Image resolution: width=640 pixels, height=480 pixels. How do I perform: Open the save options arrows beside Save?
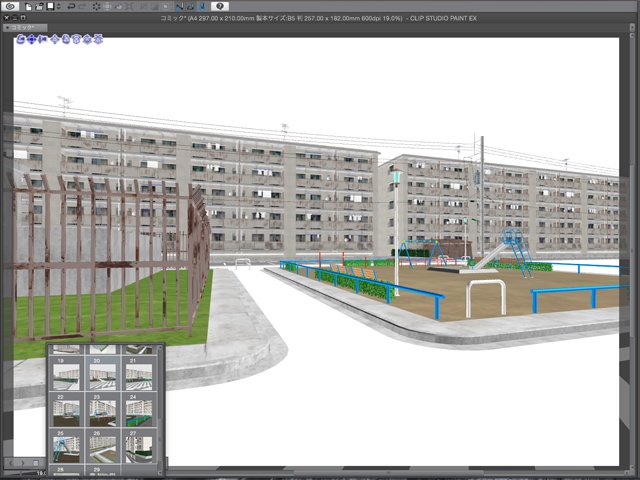pyautogui.click(x=58, y=7)
